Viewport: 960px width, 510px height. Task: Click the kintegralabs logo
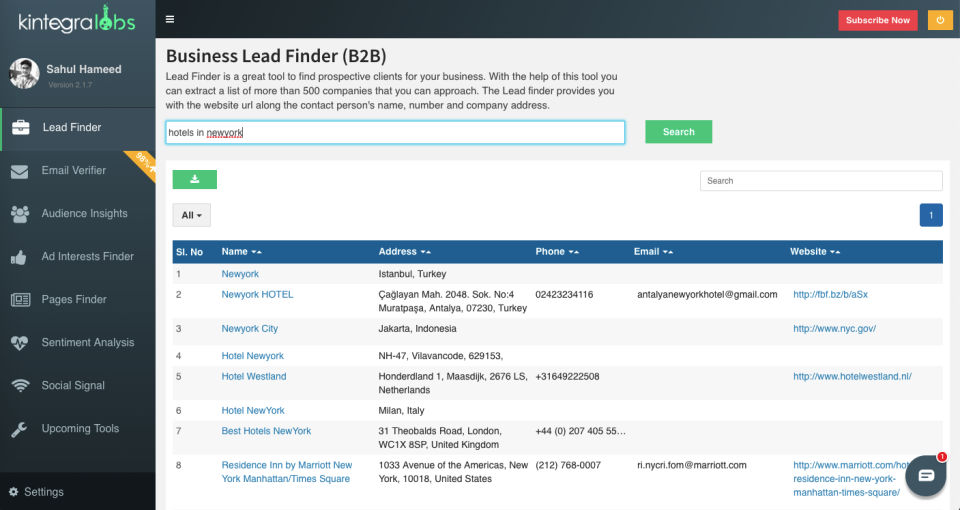coord(77,20)
